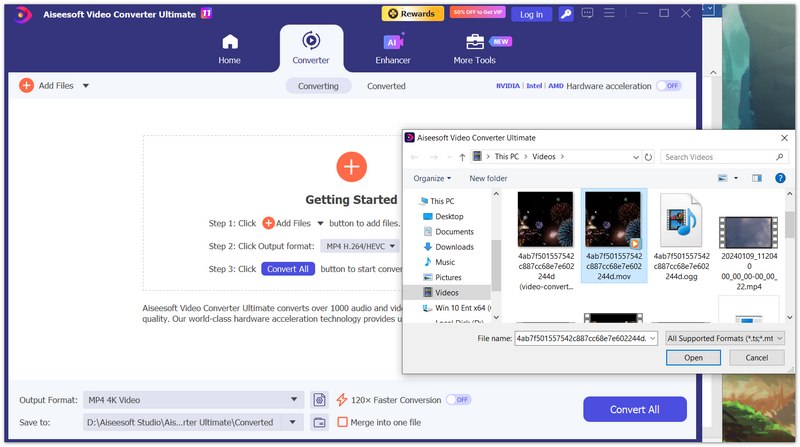Go up one folder level arrow
This screenshot has width=800, height=447.
(462, 157)
